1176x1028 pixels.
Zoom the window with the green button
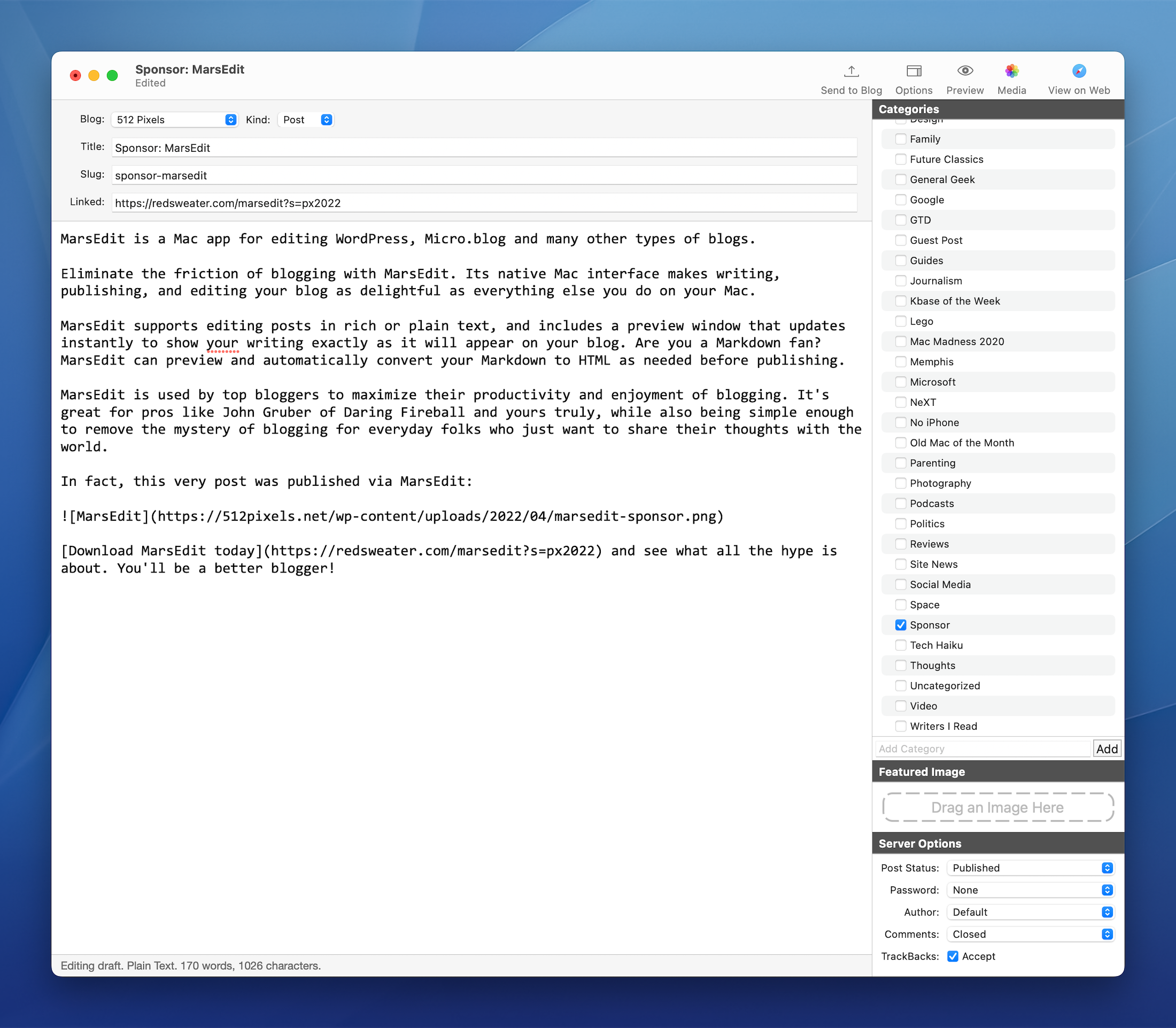112,75
